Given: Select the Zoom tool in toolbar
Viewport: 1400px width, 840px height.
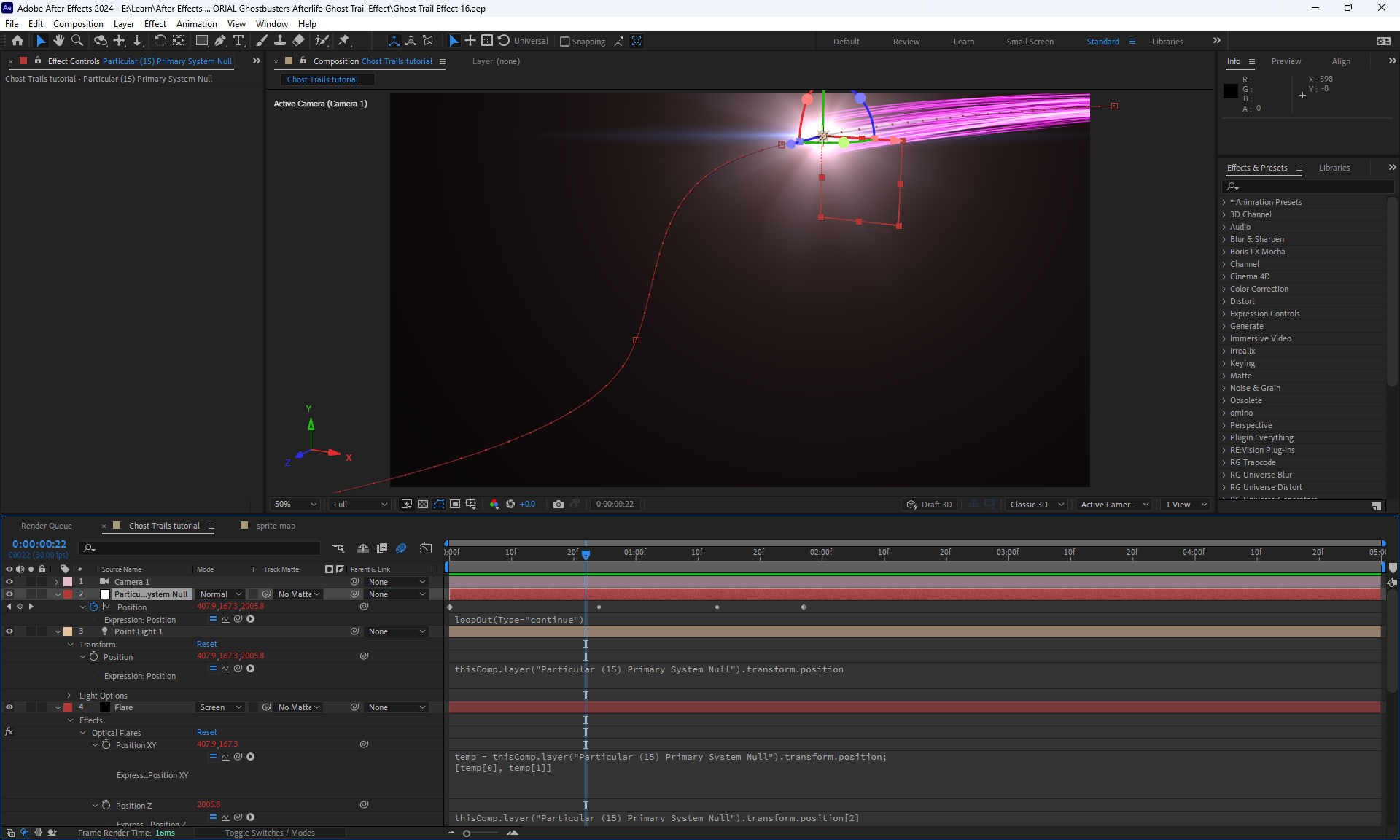Looking at the screenshot, I should pos(77,41).
